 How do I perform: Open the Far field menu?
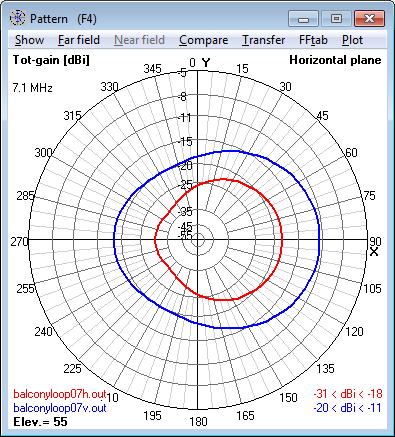[79, 40]
